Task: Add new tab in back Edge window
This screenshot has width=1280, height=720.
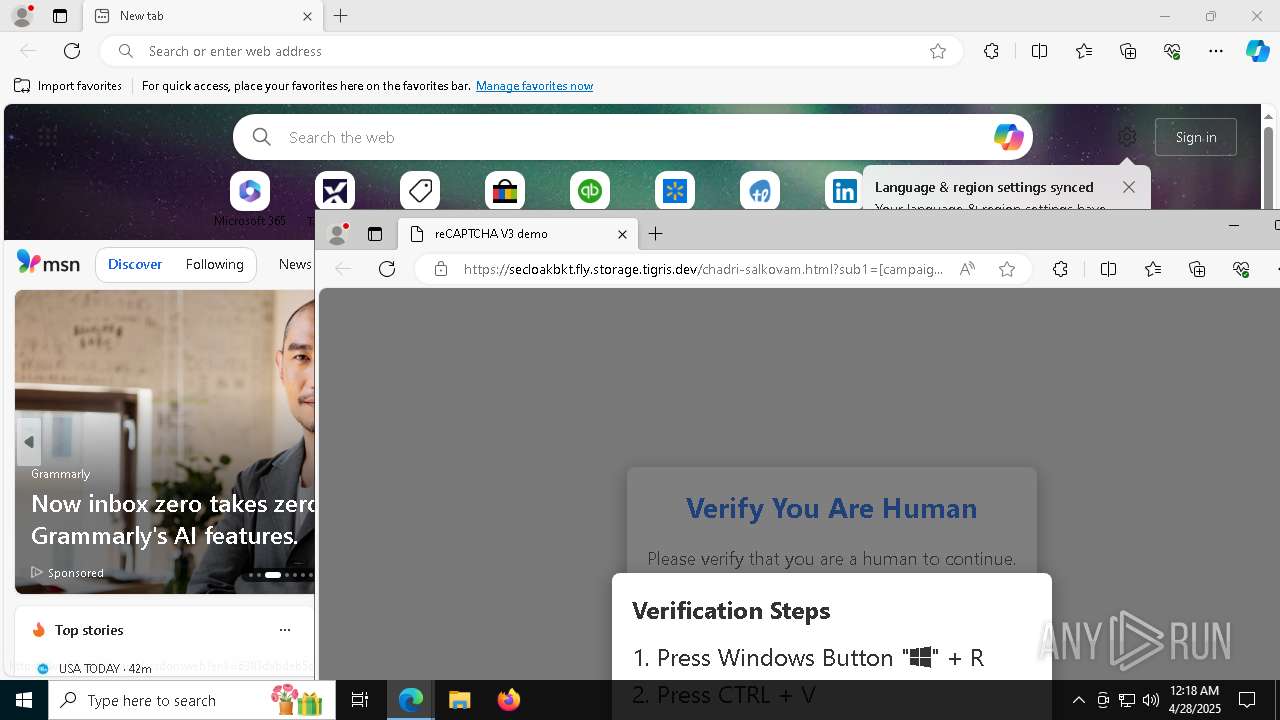Action: (341, 16)
